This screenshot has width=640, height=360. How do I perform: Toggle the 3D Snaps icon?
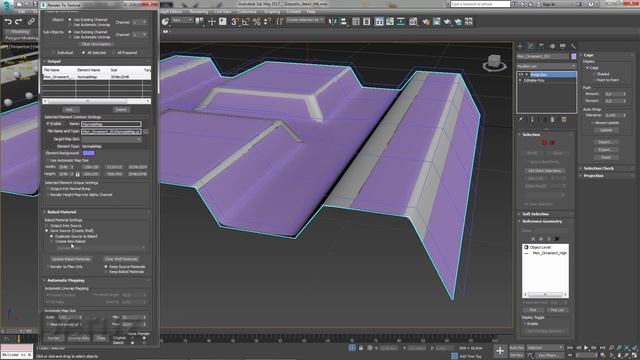click(x=235, y=22)
